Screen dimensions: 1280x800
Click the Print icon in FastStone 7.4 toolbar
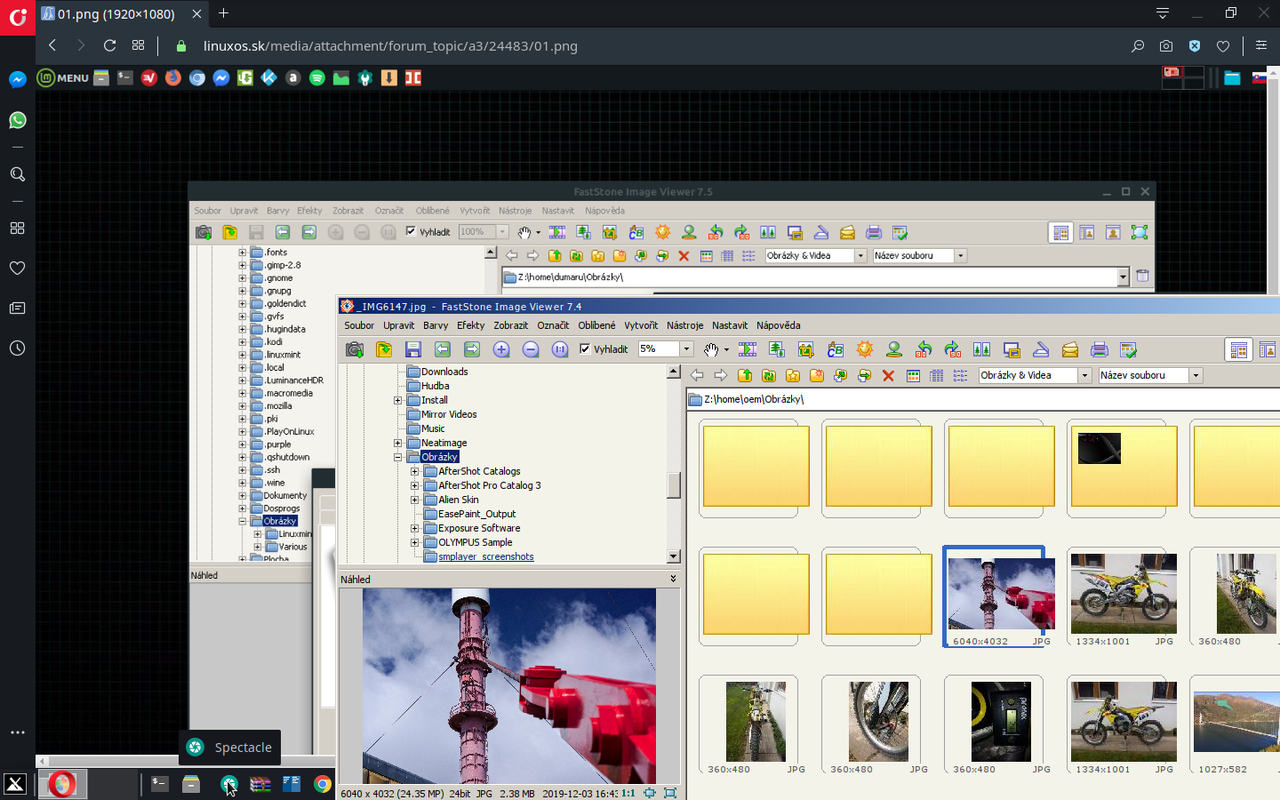[1099, 349]
